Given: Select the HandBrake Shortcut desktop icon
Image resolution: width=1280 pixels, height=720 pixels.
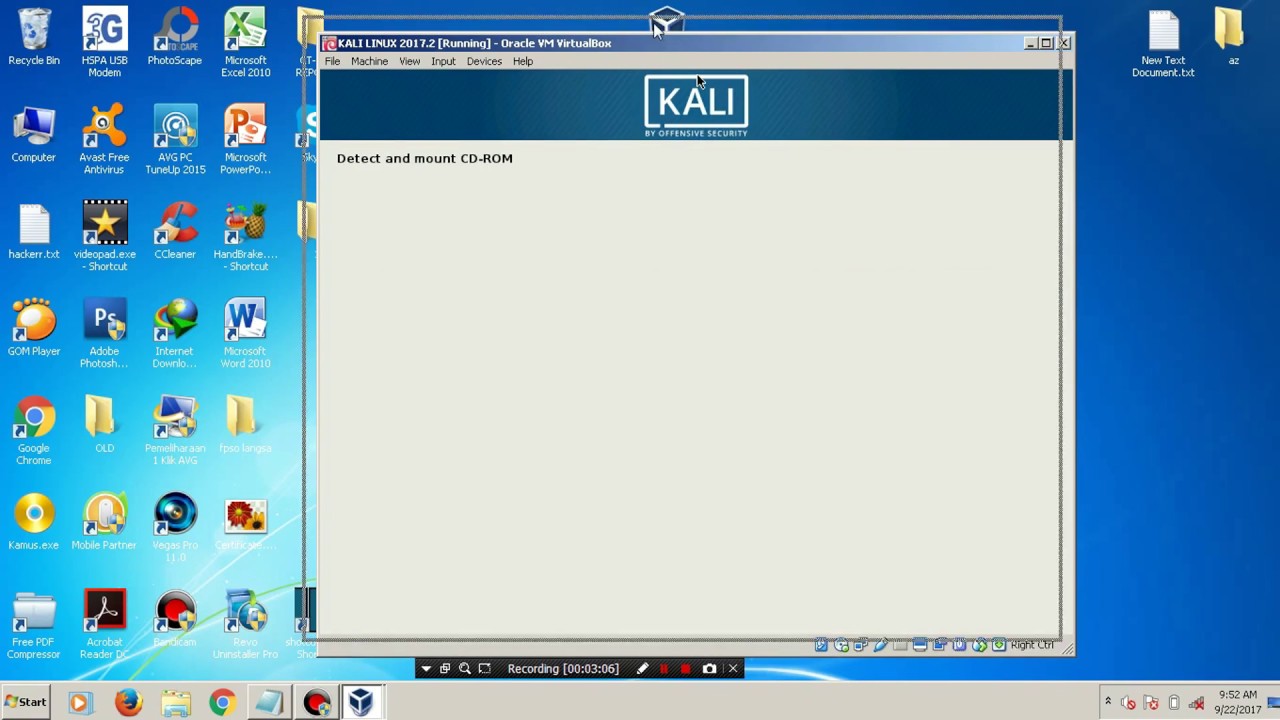Looking at the screenshot, I should pos(245,237).
